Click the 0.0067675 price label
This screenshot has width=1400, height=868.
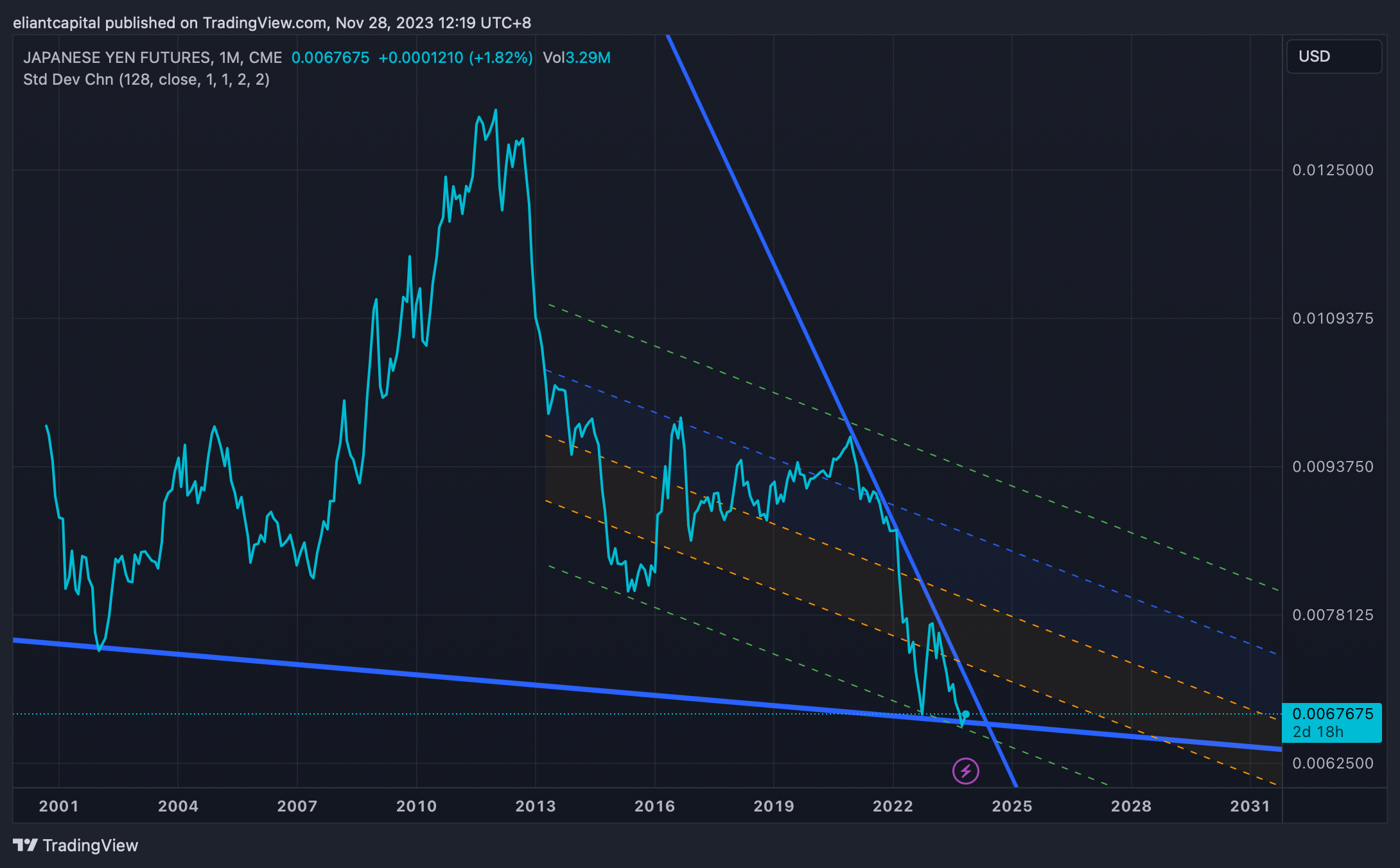1331,713
